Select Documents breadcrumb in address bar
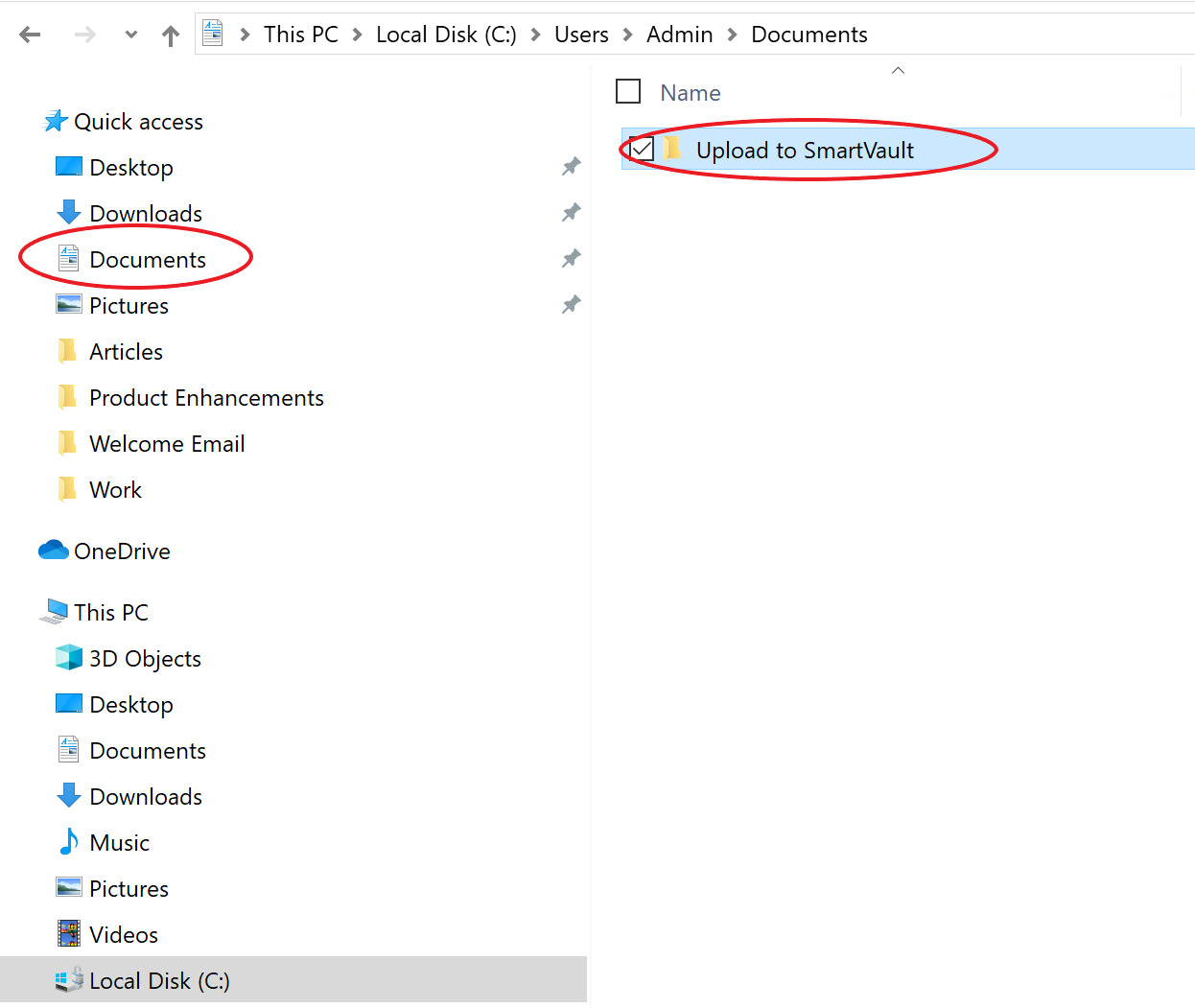1195x1008 pixels. [809, 35]
